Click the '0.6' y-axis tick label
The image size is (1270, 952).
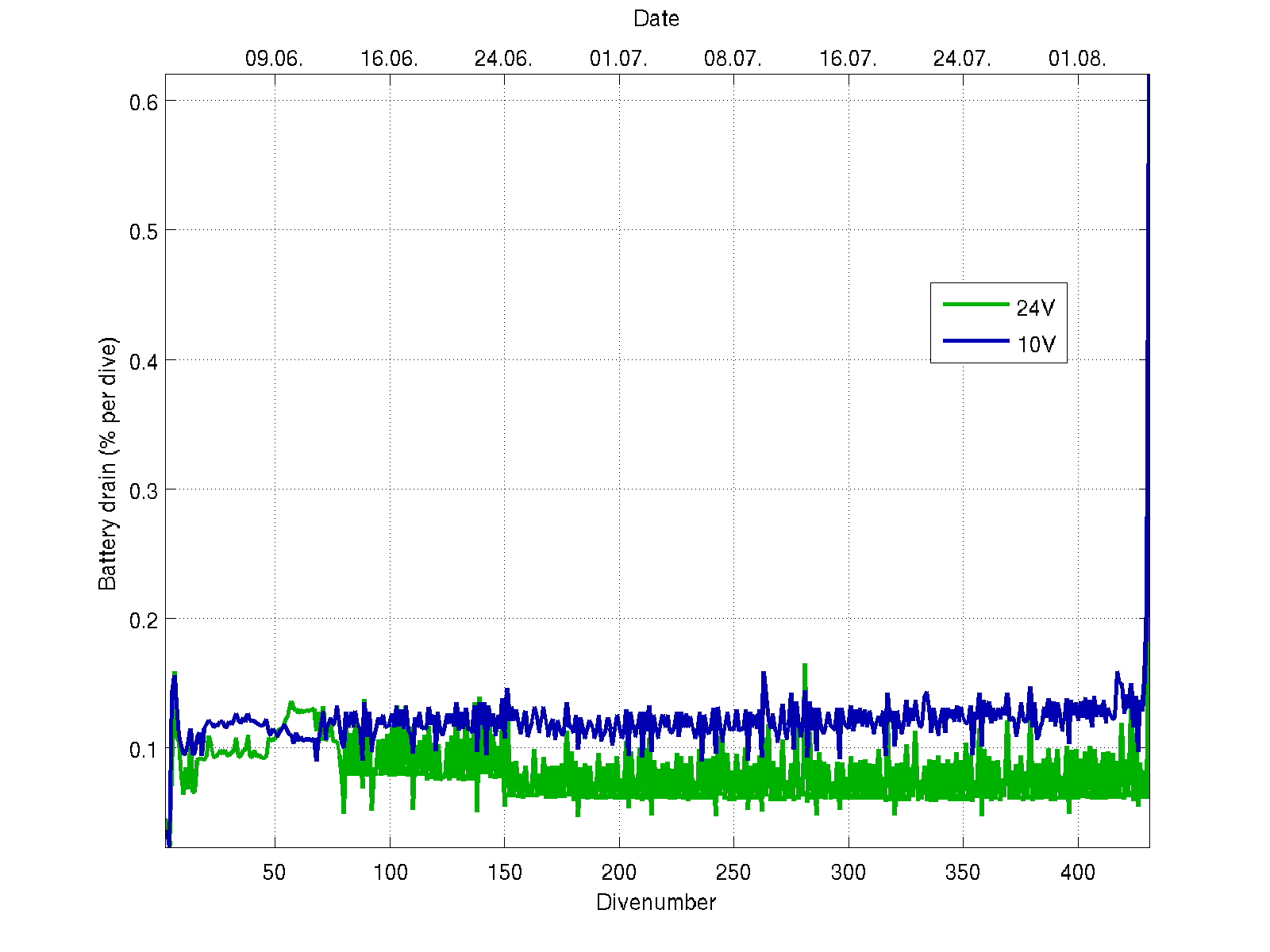tap(144, 102)
